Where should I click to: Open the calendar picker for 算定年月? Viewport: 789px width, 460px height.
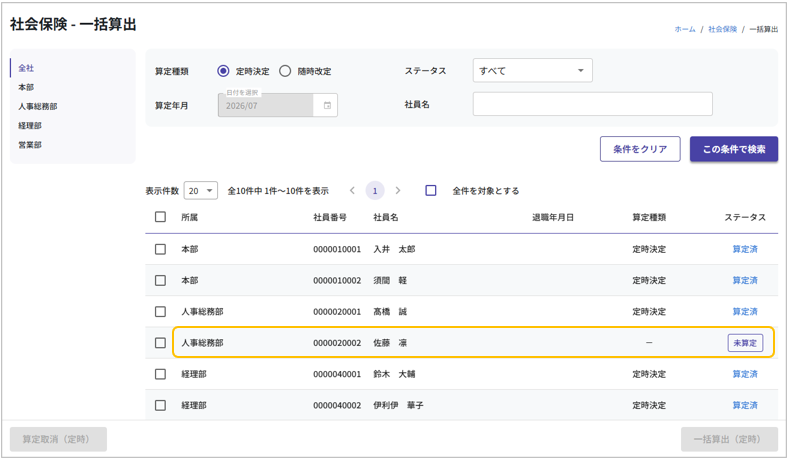(327, 105)
